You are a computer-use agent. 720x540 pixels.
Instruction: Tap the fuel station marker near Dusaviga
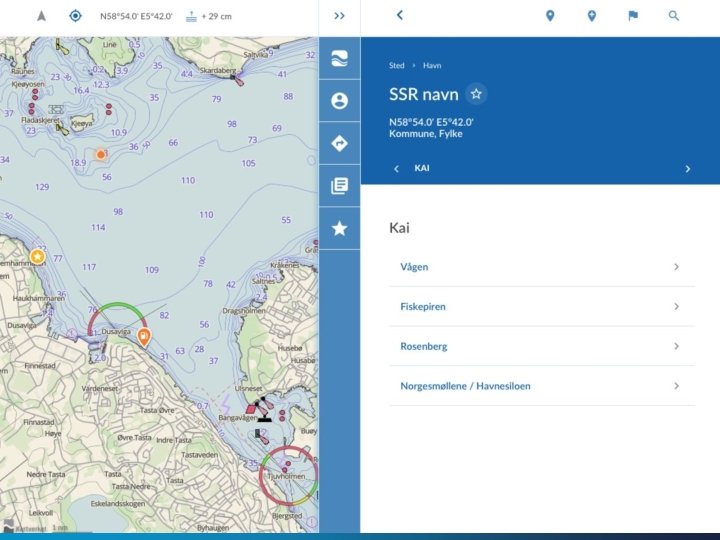144,337
